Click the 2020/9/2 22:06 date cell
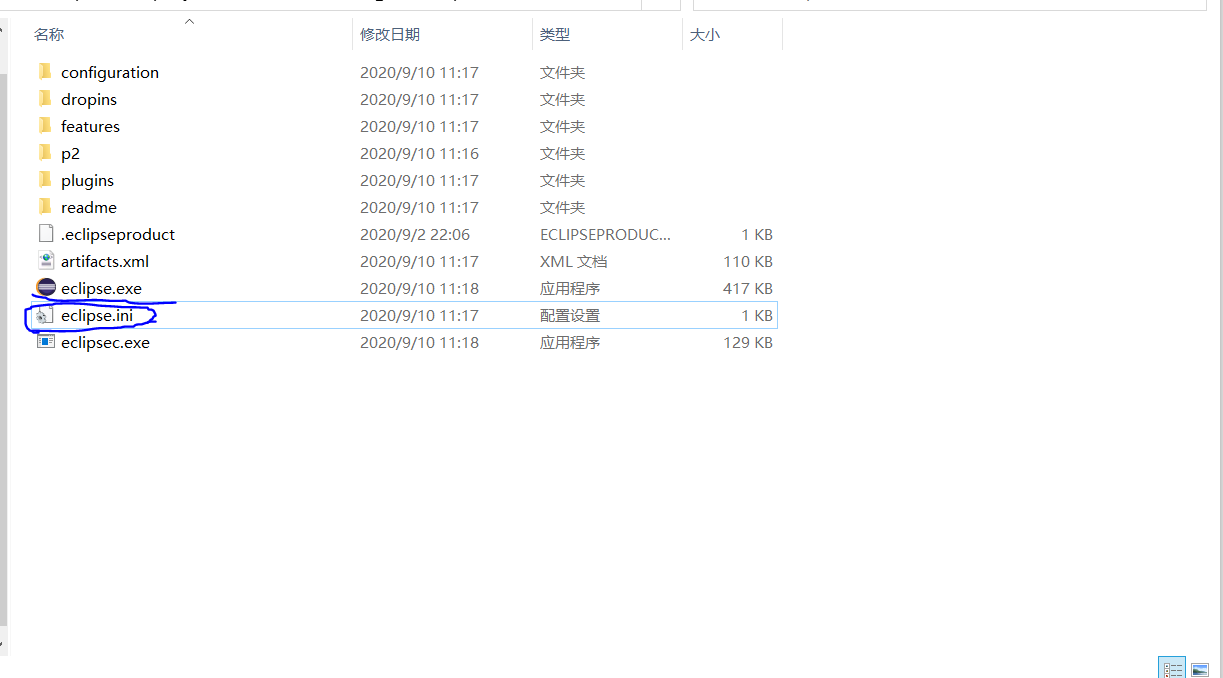Viewport: 1223px width, 678px height. (x=415, y=234)
